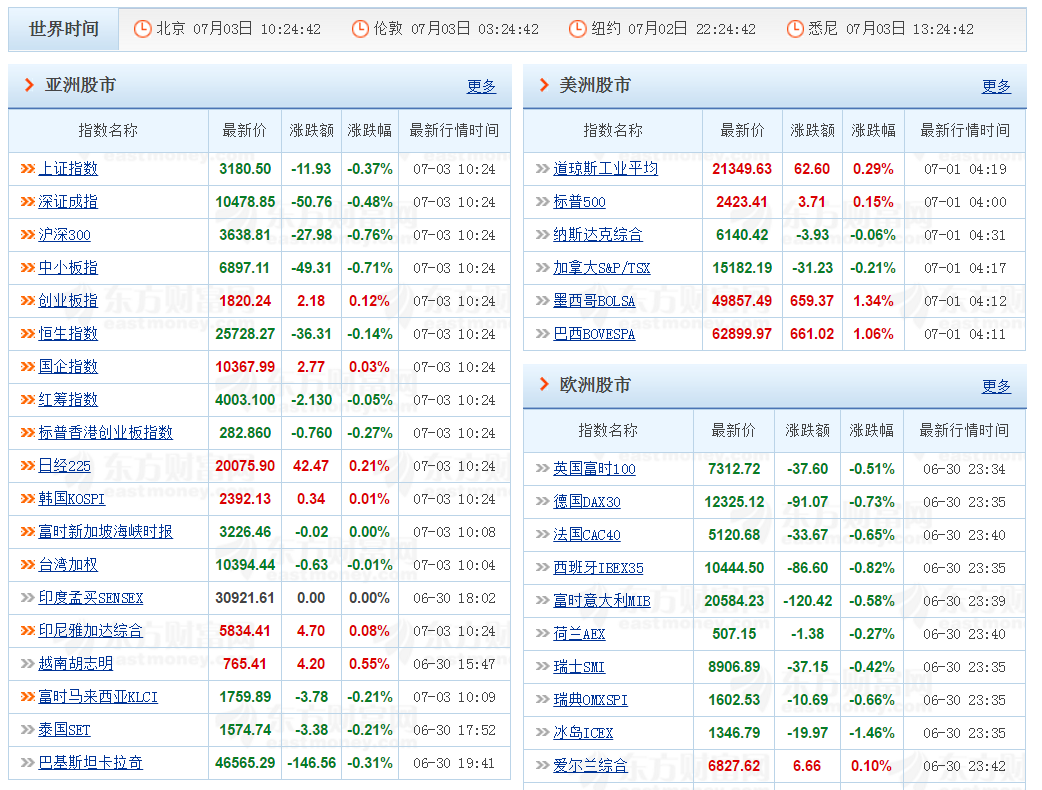Click the clock icon next to 悉尼 time

(795, 29)
